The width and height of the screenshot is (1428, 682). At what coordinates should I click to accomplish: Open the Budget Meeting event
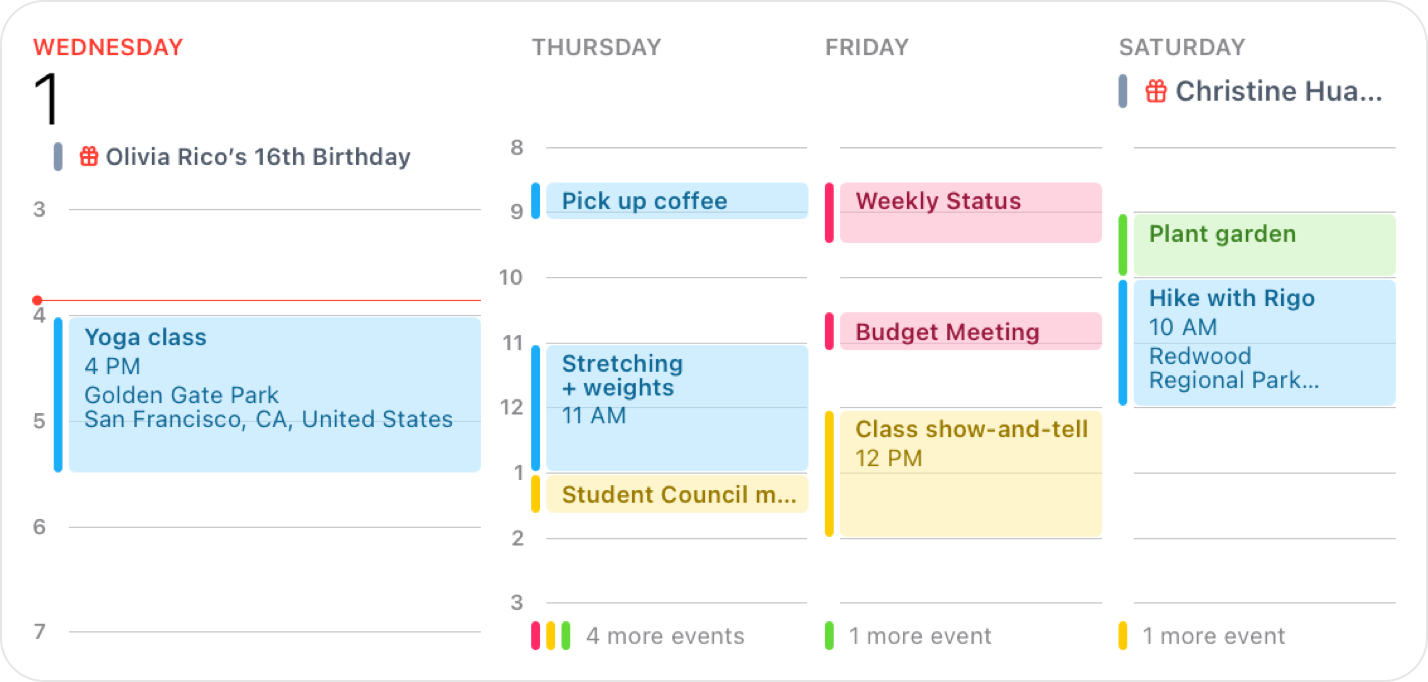click(960, 331)
